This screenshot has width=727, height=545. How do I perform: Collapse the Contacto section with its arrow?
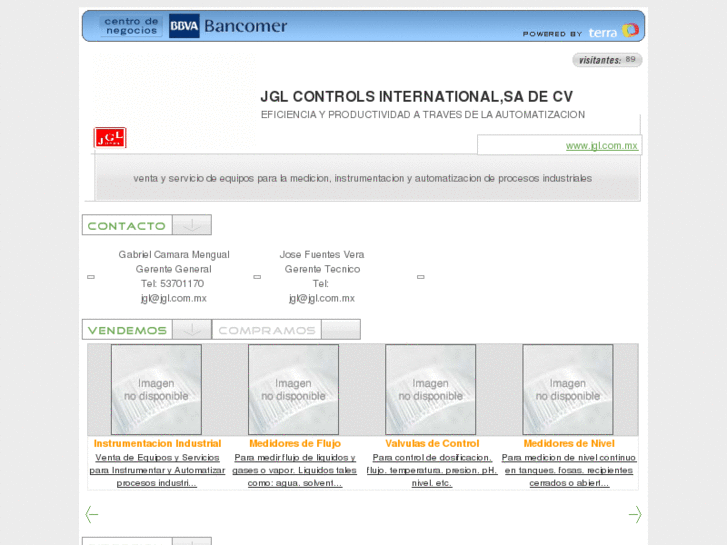point(192,225)
